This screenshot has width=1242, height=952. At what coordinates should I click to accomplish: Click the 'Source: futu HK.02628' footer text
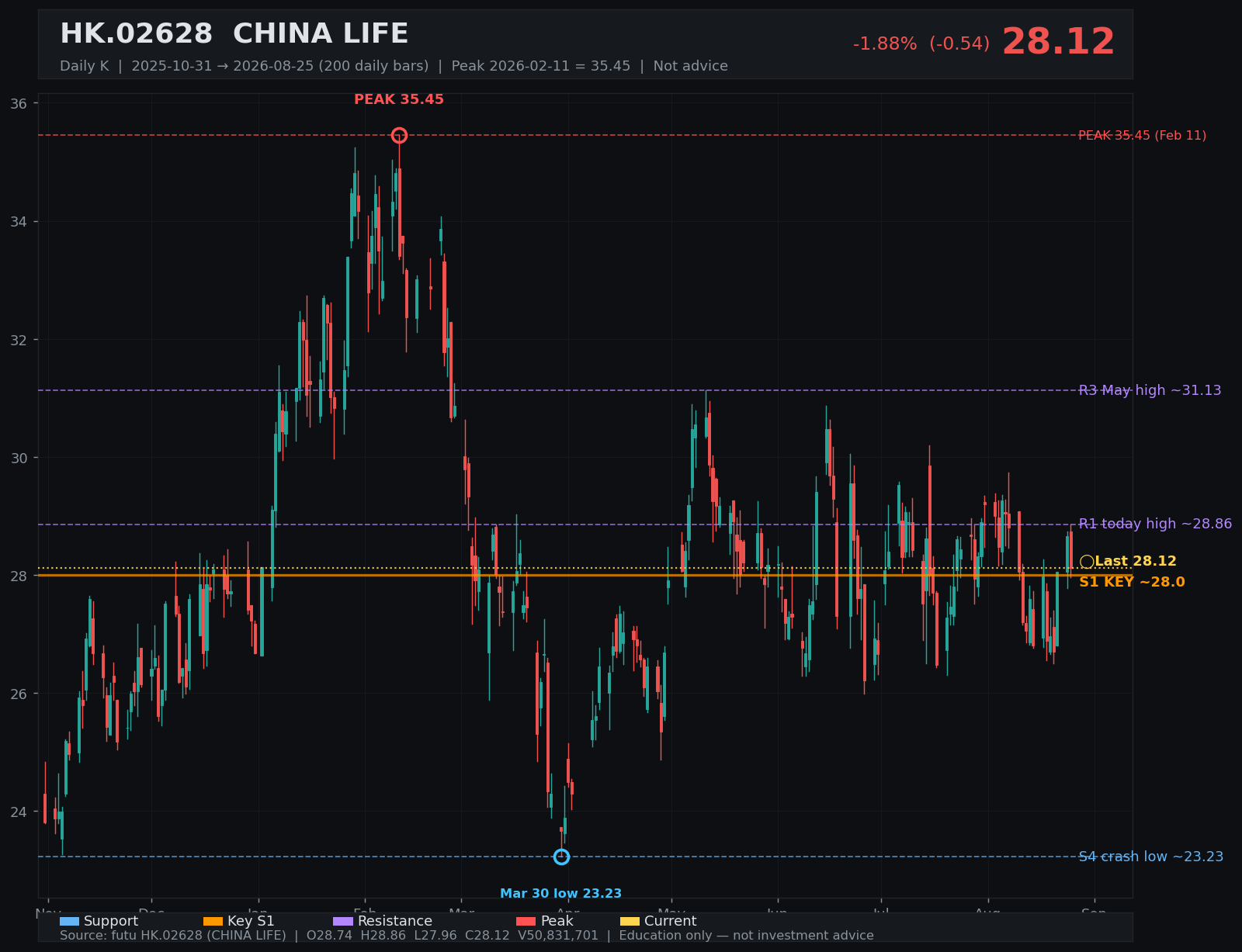[467, 936]
